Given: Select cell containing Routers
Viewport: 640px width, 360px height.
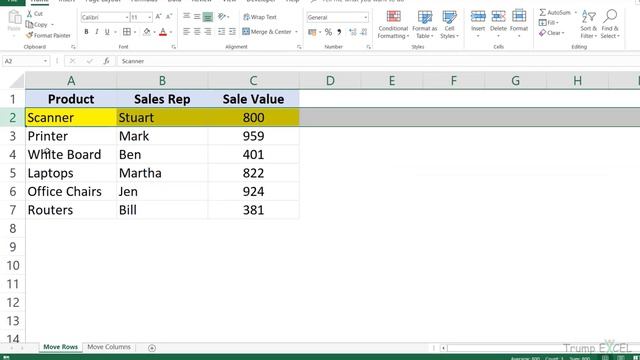Looking at the screenshot, I should (71, 210).
